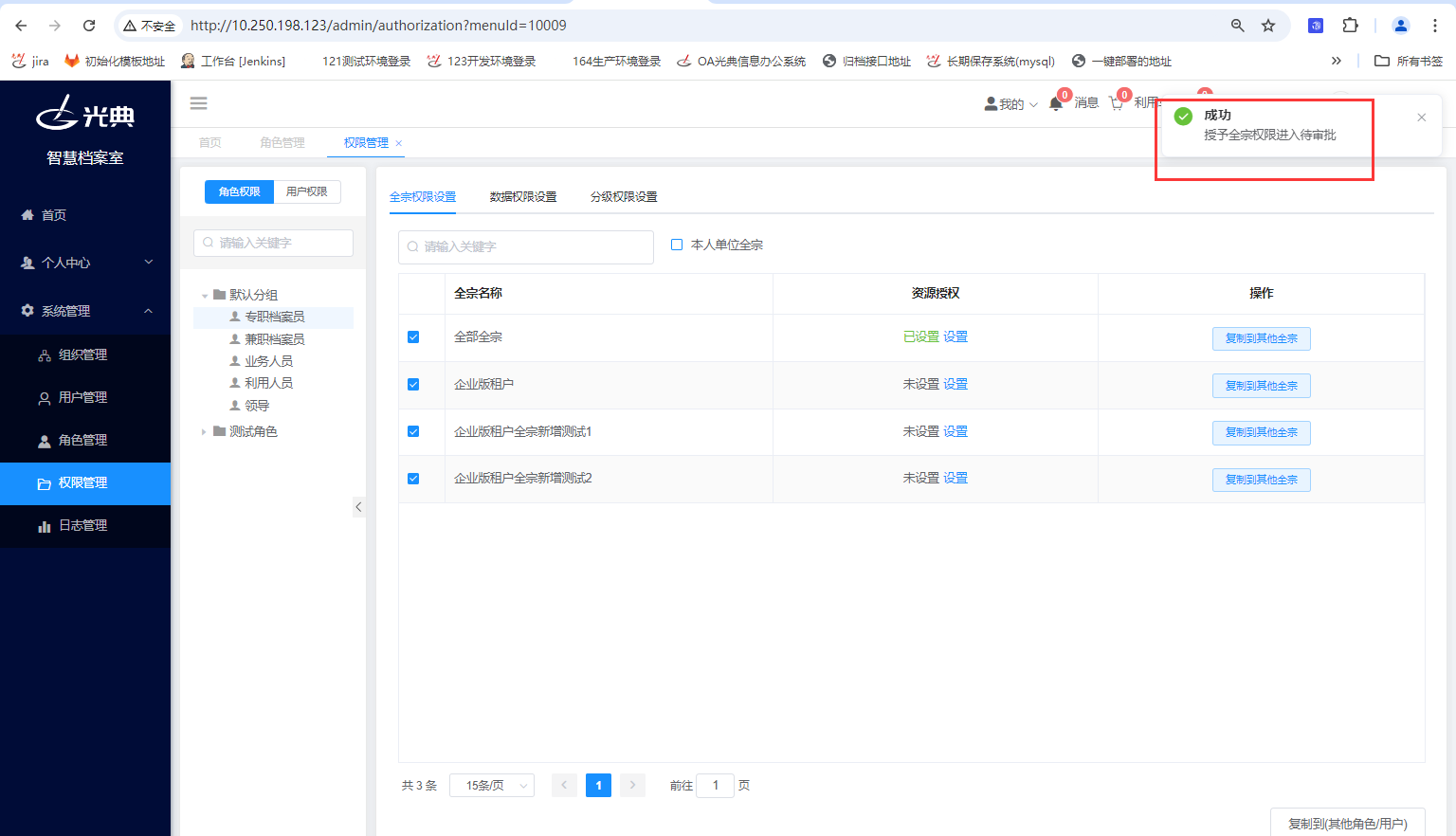This screenshot has width=1456, height=836.
Task: Click 复制到其他全宗 in 企业版租户全宗新增测试2 row
Action: pos(1262,480)
